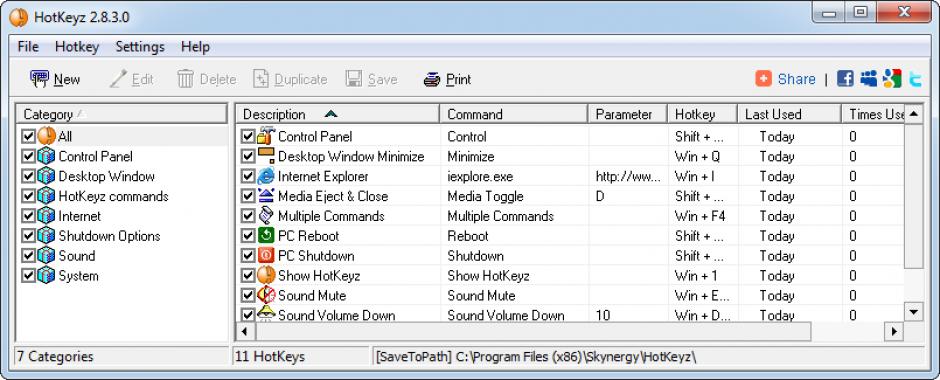Uncheck the System category checkbox
The height and width of the screenshot is (380, 940).
click(x=28, y=276)
